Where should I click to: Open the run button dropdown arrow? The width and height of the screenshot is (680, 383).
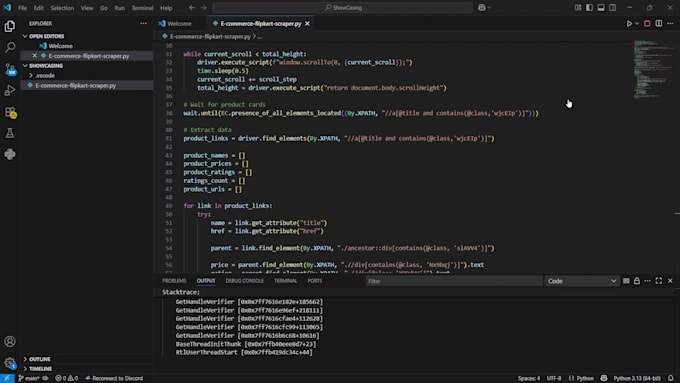(637, 23)
